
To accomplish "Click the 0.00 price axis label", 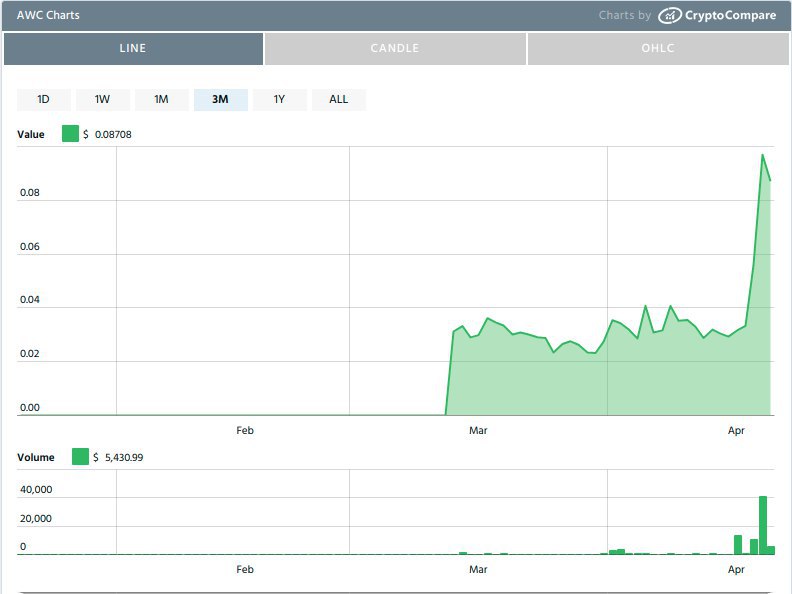I will tap(30, 408).
